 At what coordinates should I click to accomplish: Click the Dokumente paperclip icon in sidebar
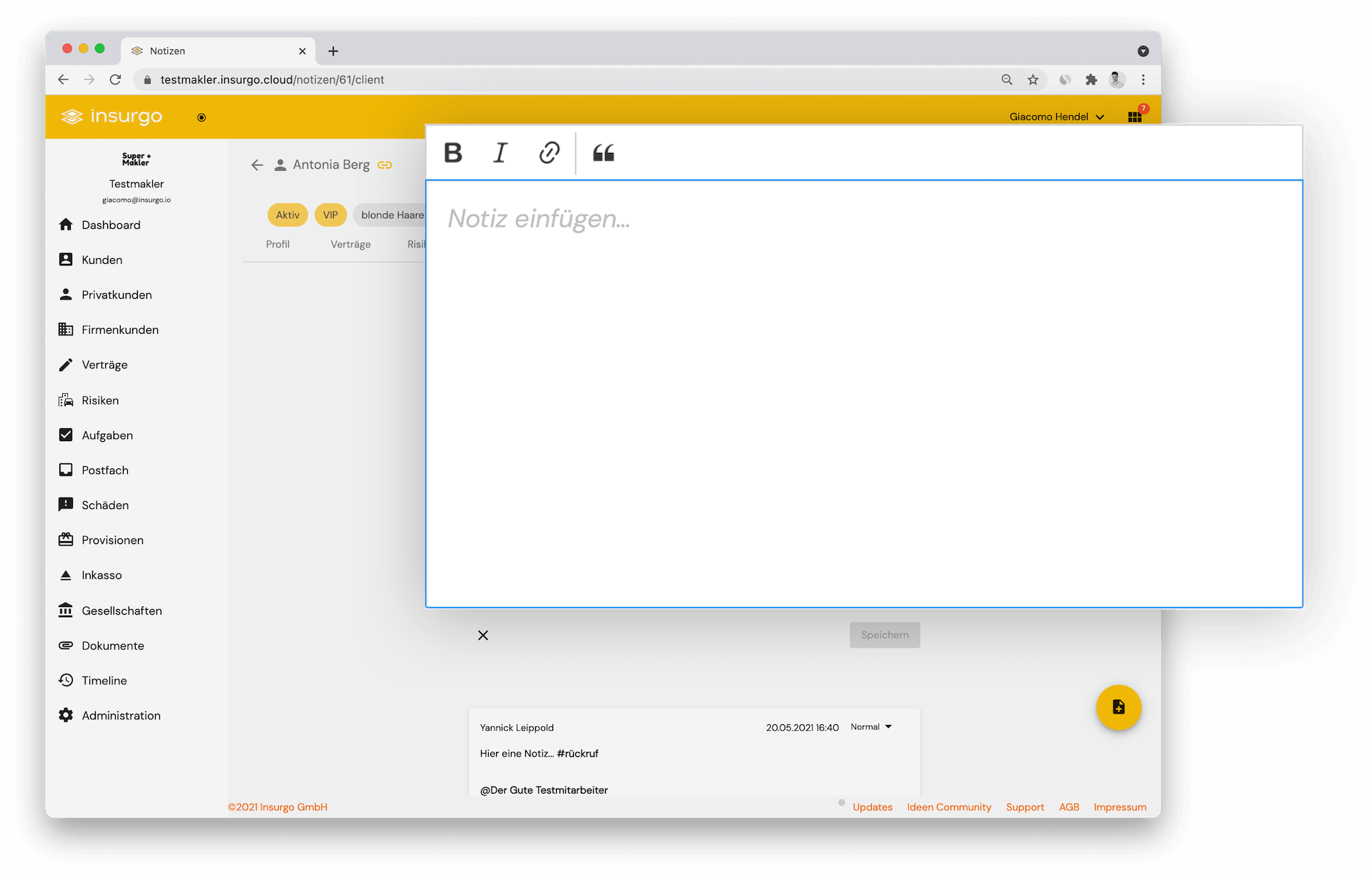[66, 645]
